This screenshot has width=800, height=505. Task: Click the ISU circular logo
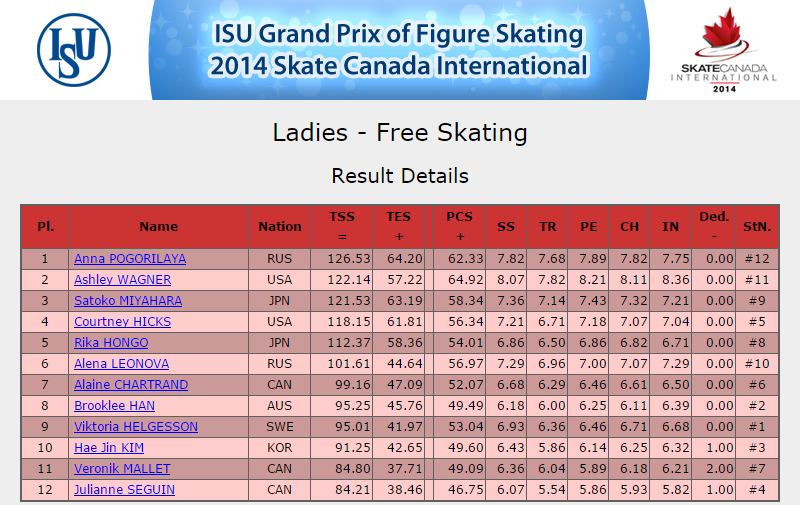pos(74,49)
